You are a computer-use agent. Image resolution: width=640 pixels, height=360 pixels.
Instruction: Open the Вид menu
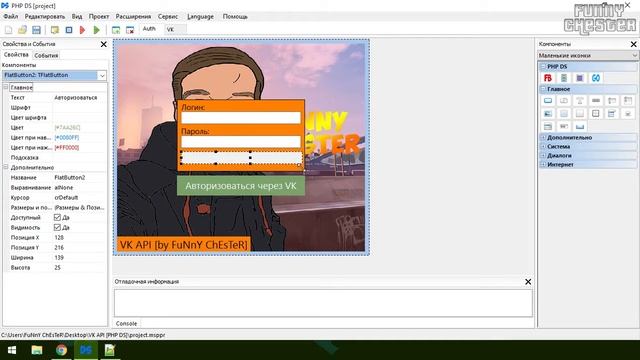point(77,16)
